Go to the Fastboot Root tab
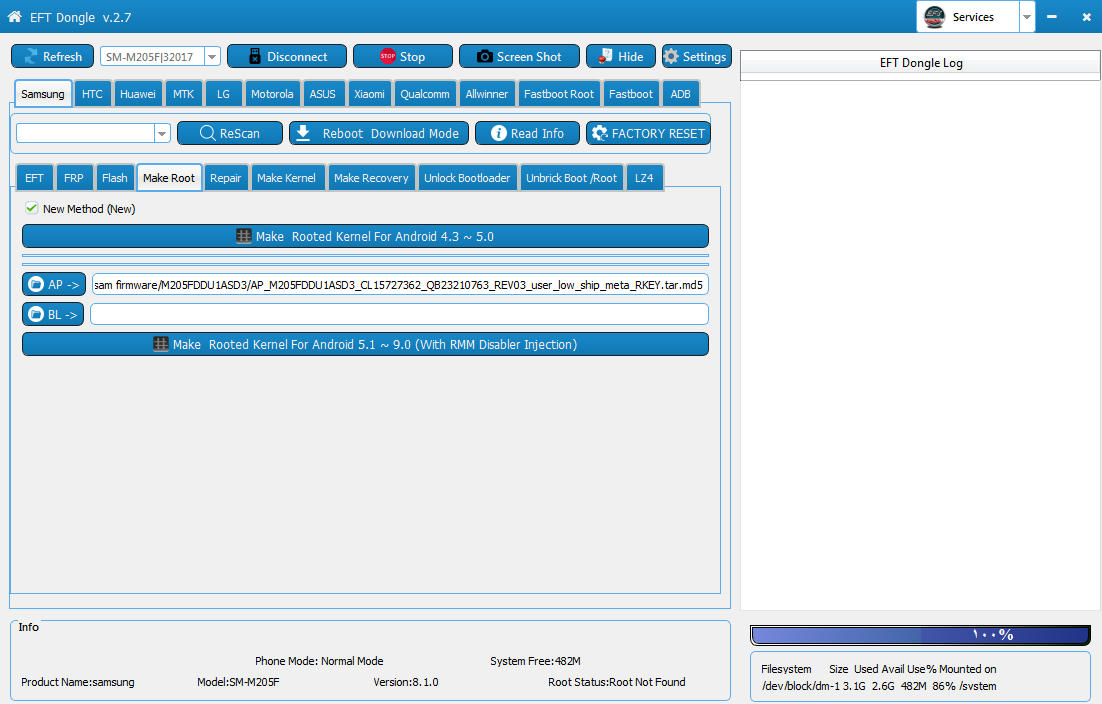 (559, 93)
